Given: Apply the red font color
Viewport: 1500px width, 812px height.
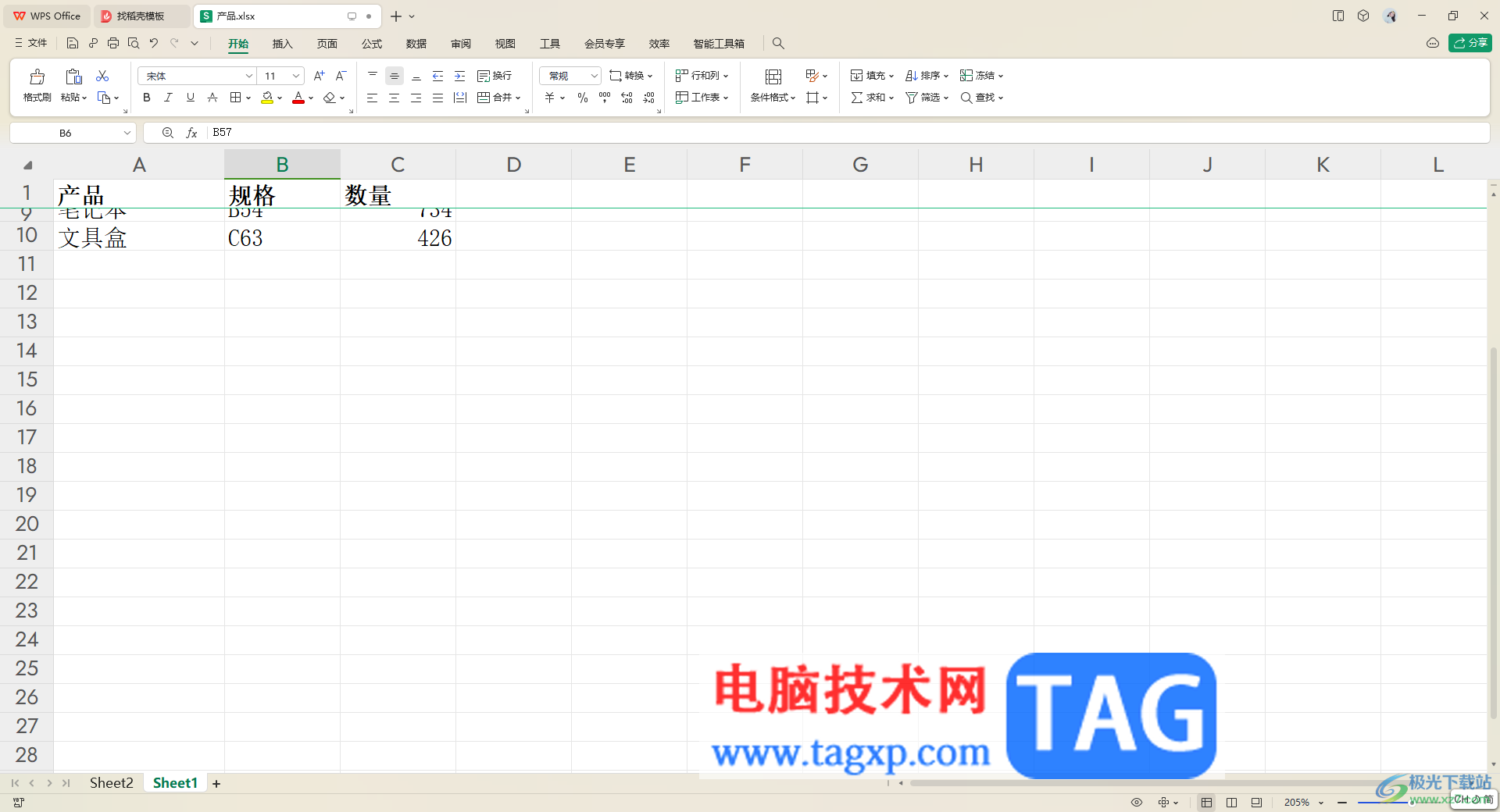Looking at the screenshot, I should coord(298,98).
